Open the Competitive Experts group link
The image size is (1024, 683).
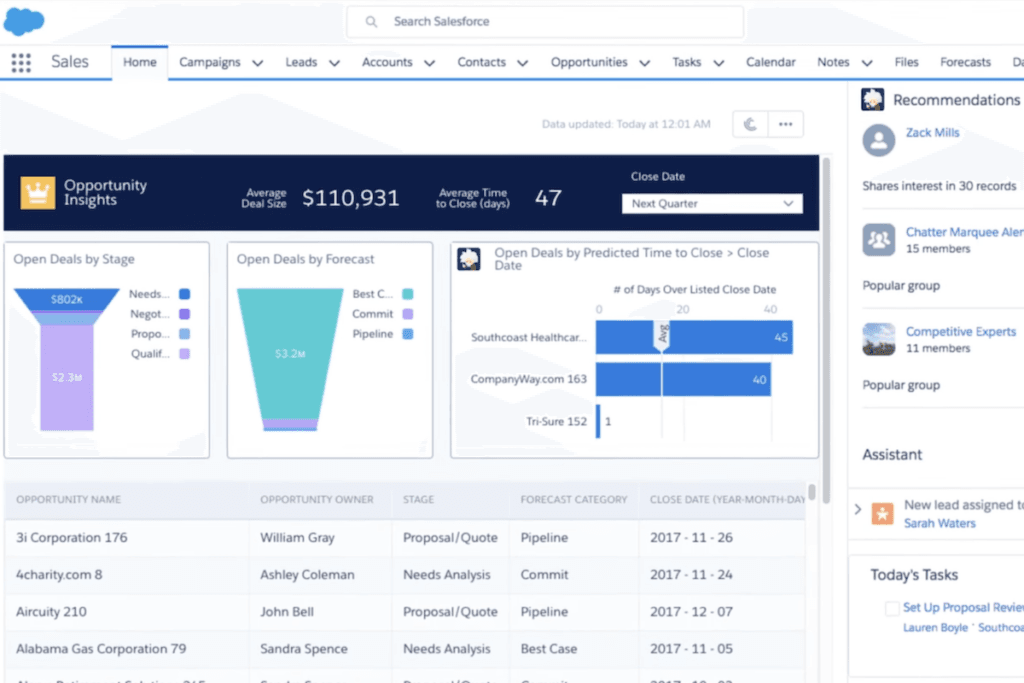[961, 332]
